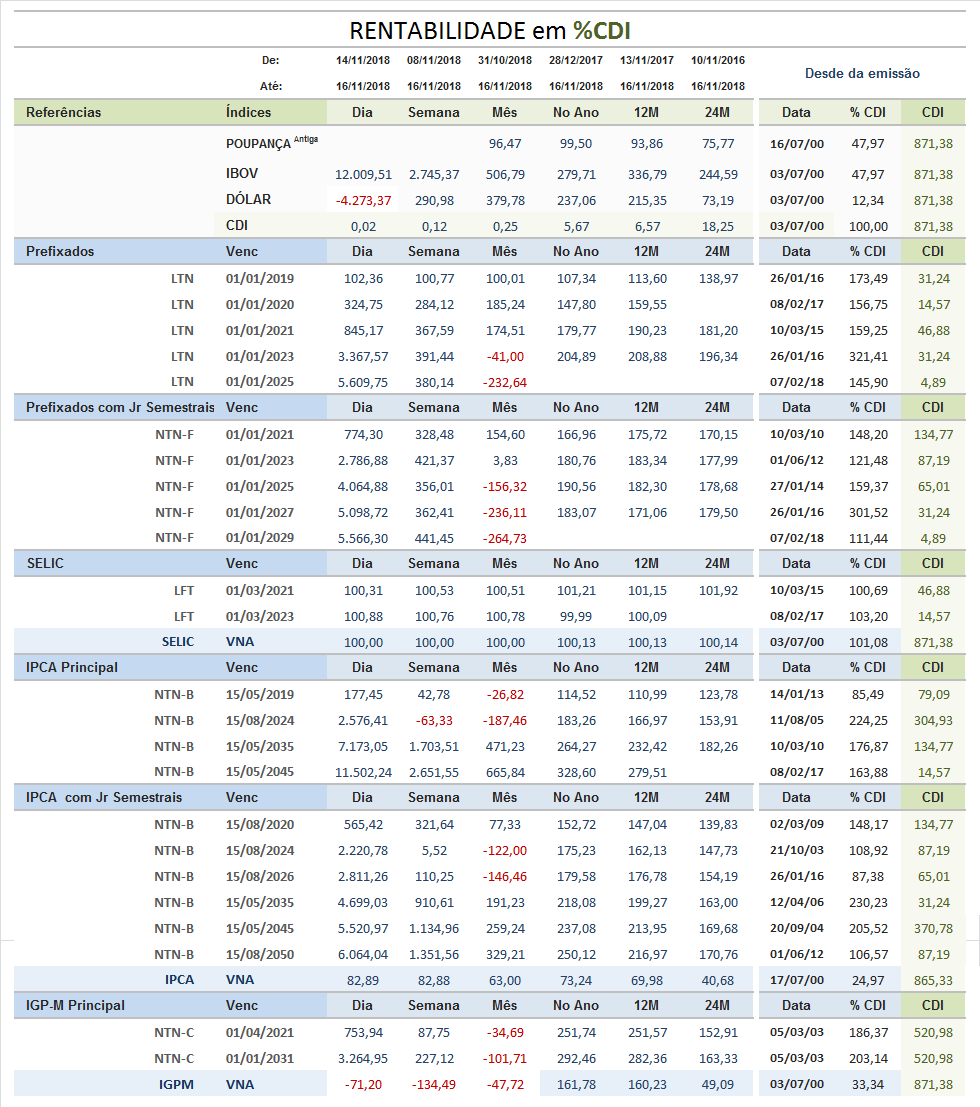Select the Prefixados com Jr Semestrais header
This screenshot has height=1107, width=980.
pyautogui.click(x=120, y=407)
